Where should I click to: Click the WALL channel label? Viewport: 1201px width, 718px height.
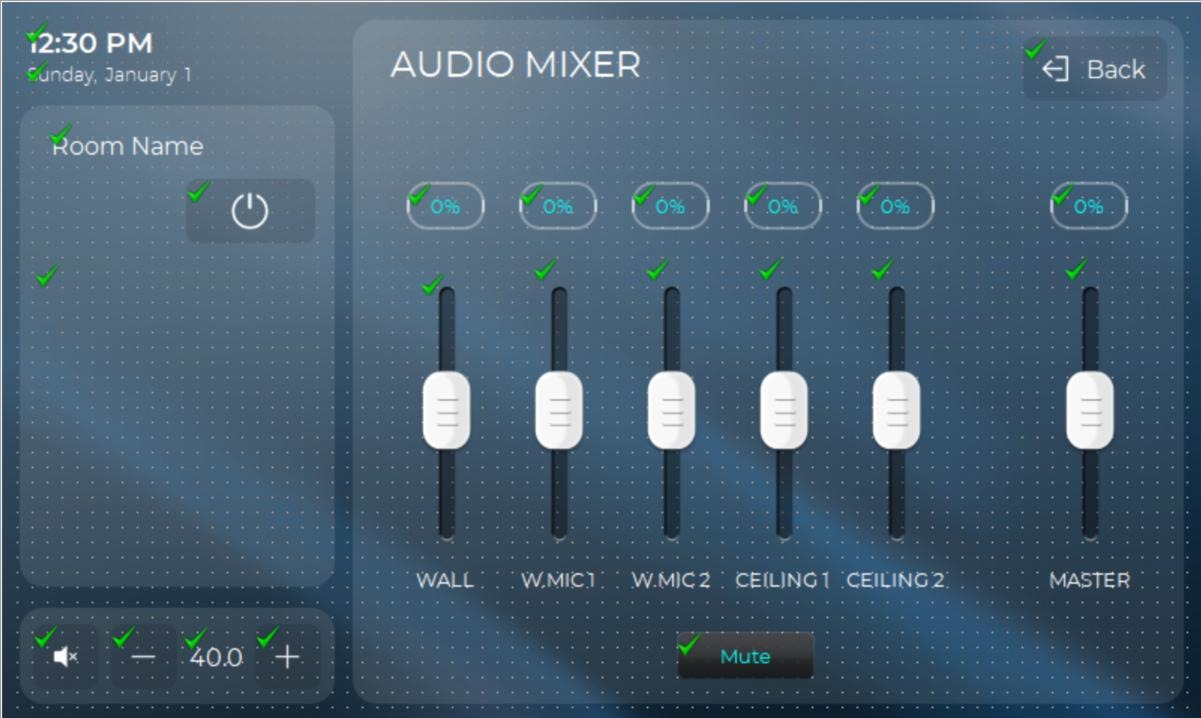point(445,580)
